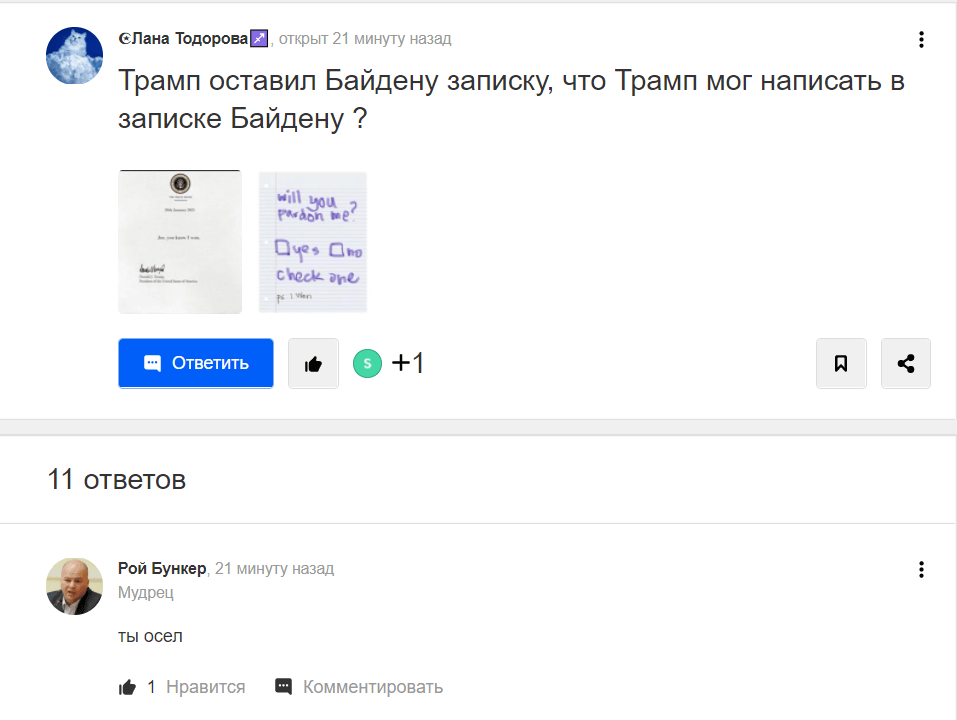The width and height of the screenshot is (957, 720).
Task: Click the thumbs-up icon under the question
Action: (x=312, y=363)
